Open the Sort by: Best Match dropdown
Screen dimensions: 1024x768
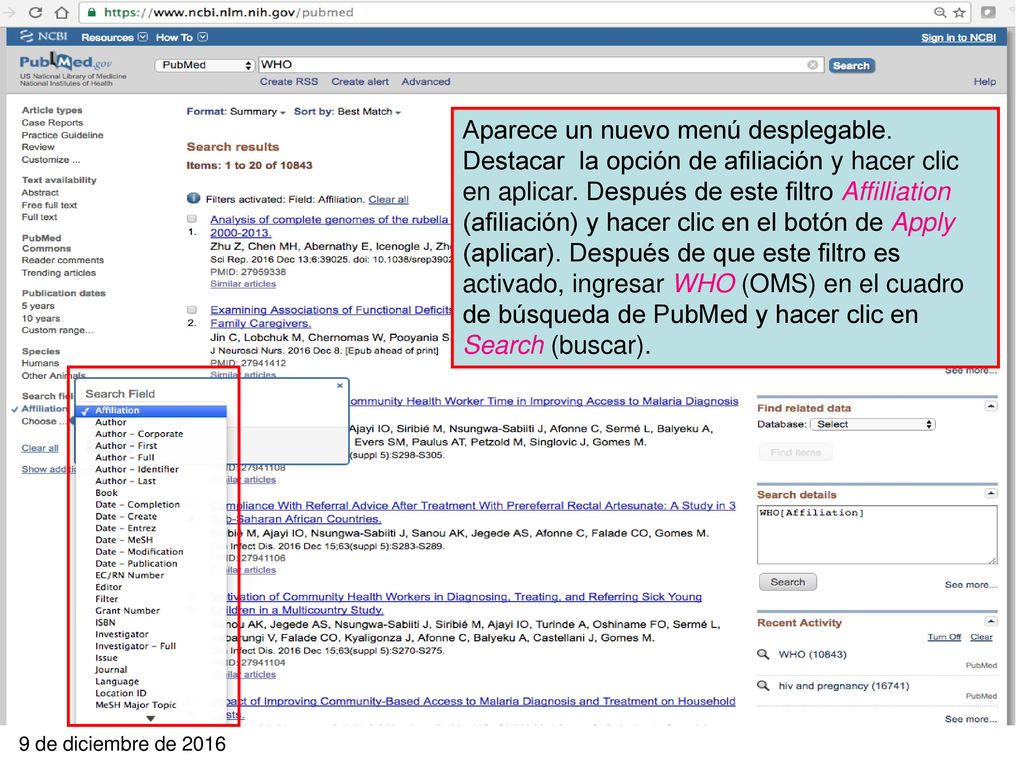(x=347, y=112)
